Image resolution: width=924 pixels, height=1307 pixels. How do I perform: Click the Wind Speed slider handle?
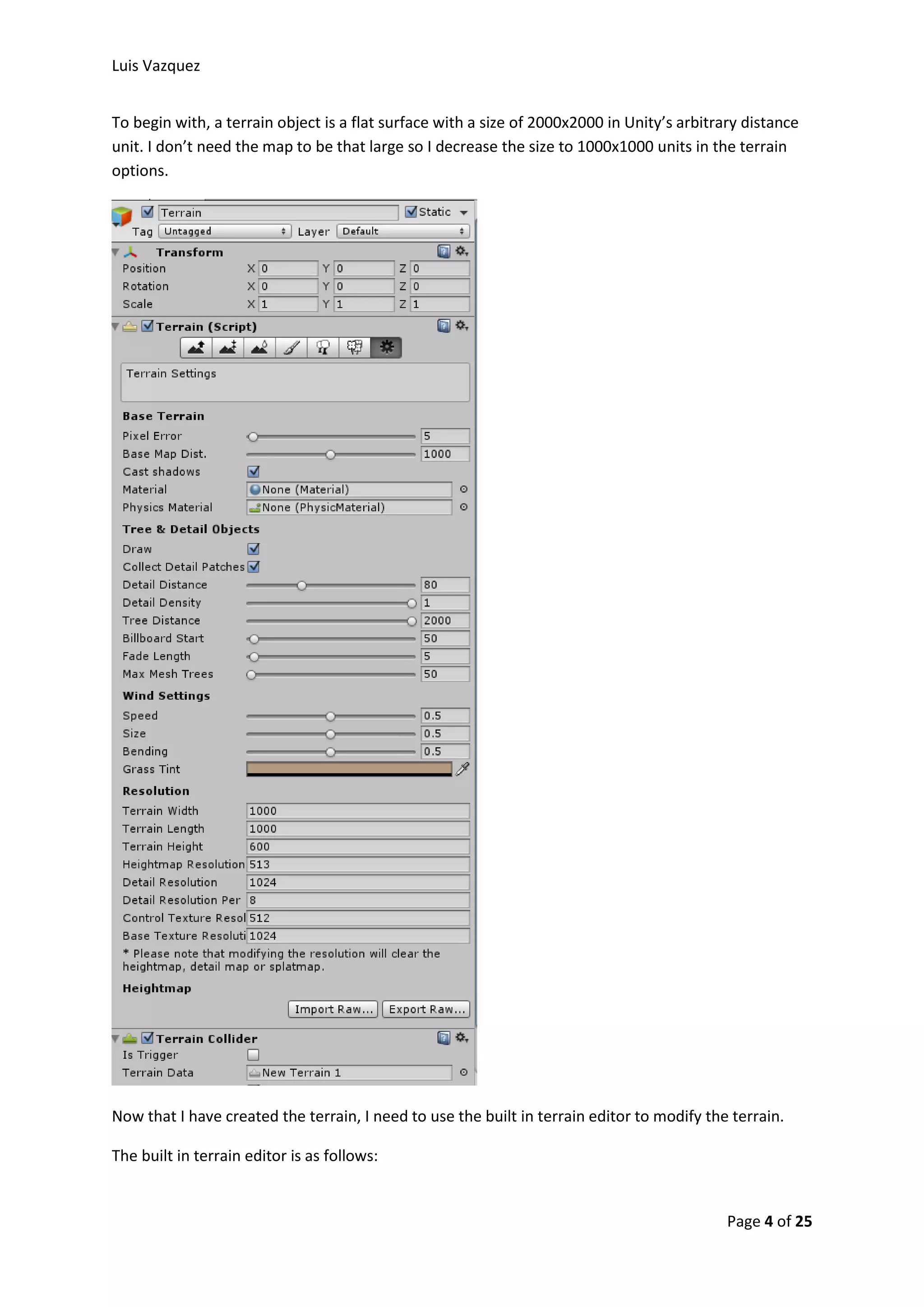[x=331, y=716]
